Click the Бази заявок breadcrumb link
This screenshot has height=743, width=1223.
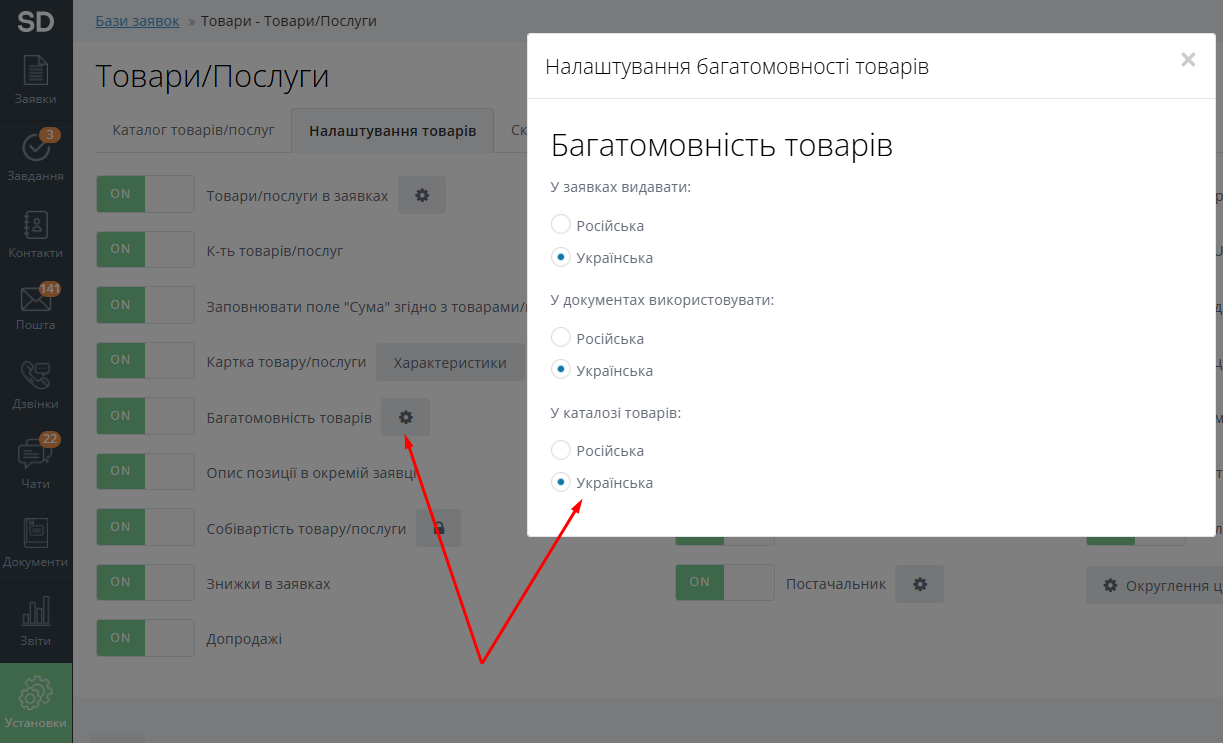[137, 21]
